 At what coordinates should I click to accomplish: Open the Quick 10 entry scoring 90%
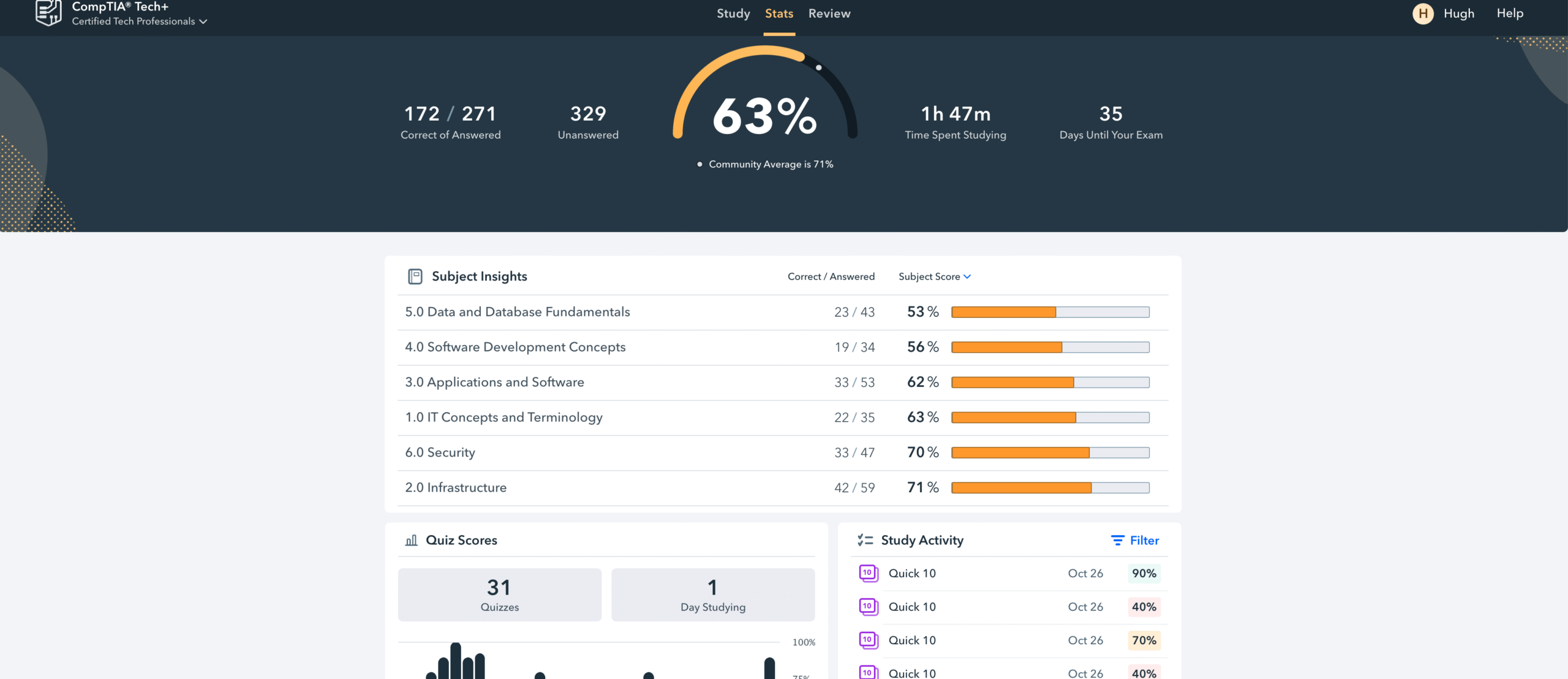coord(912,573)
